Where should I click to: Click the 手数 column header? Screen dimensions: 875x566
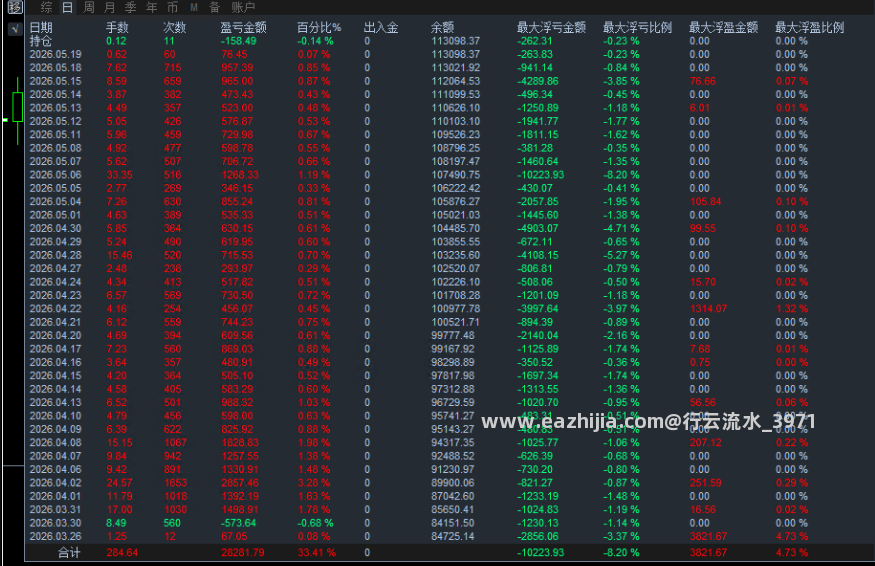[117, 27]
